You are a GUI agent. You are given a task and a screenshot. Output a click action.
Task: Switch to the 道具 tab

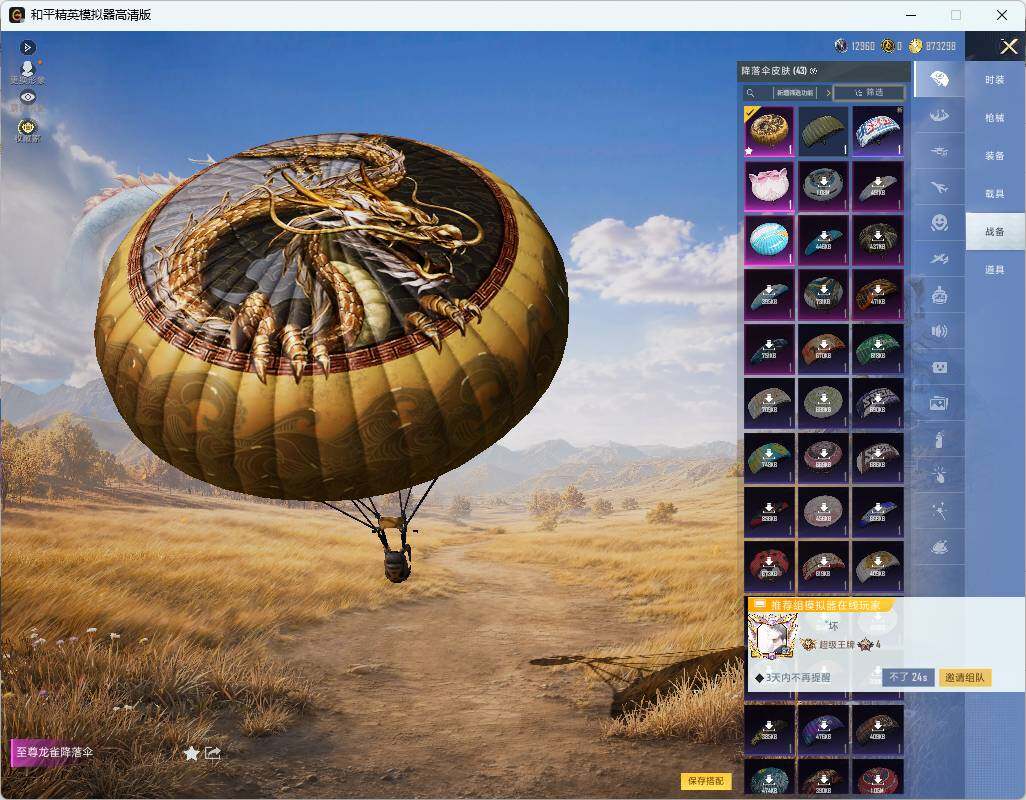[x=995, y=270]
